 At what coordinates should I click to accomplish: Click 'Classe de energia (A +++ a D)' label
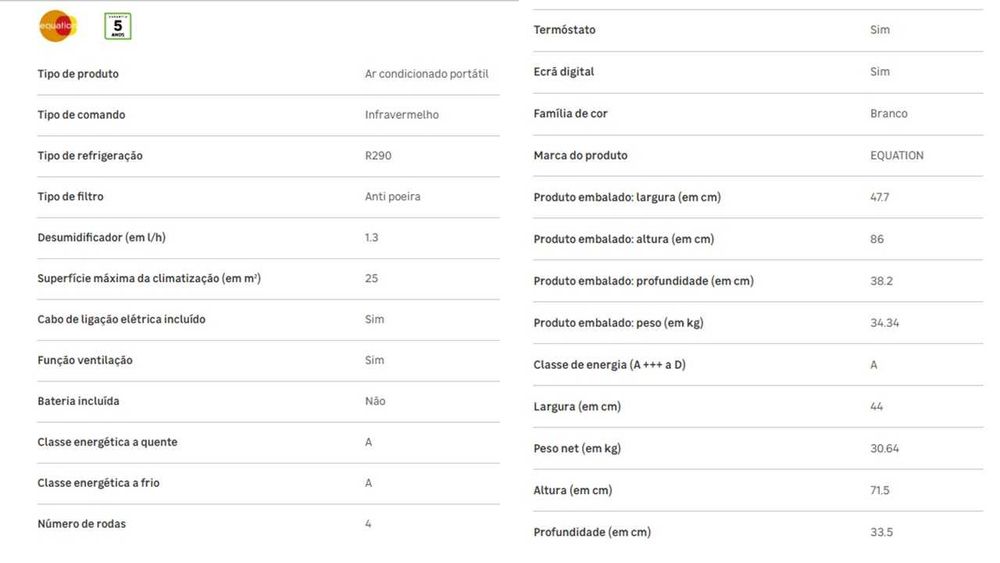click(x=610, y=365)
